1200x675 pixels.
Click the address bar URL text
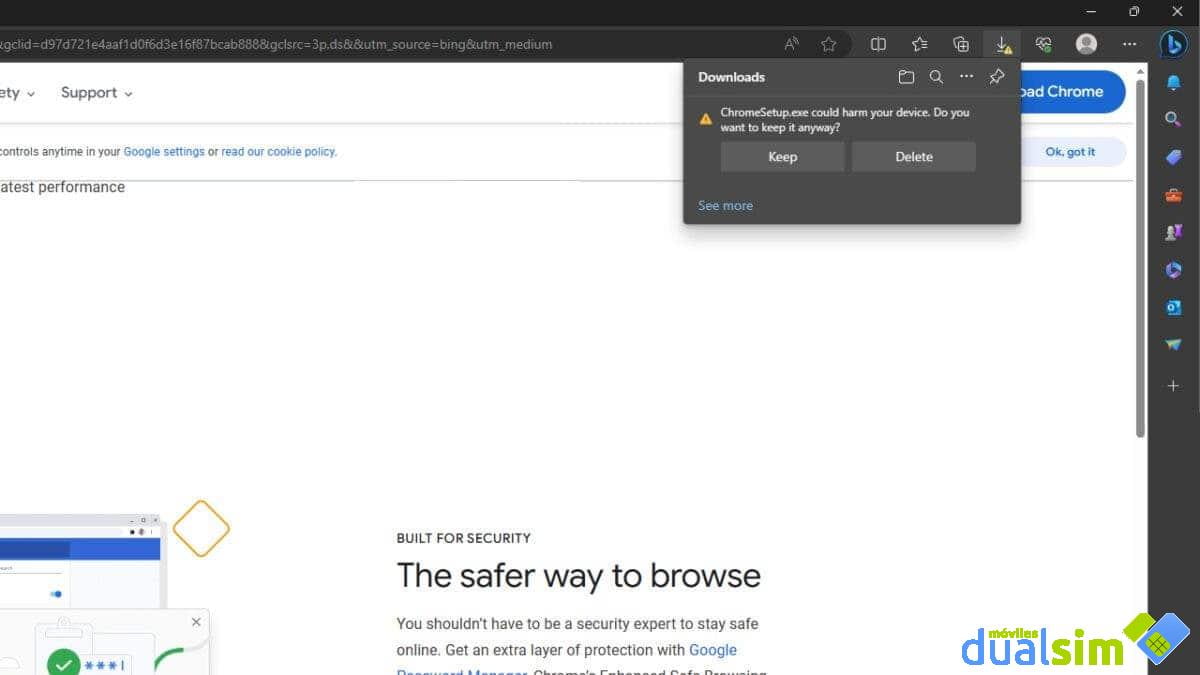pyautogui.click(x=276, y=44)
